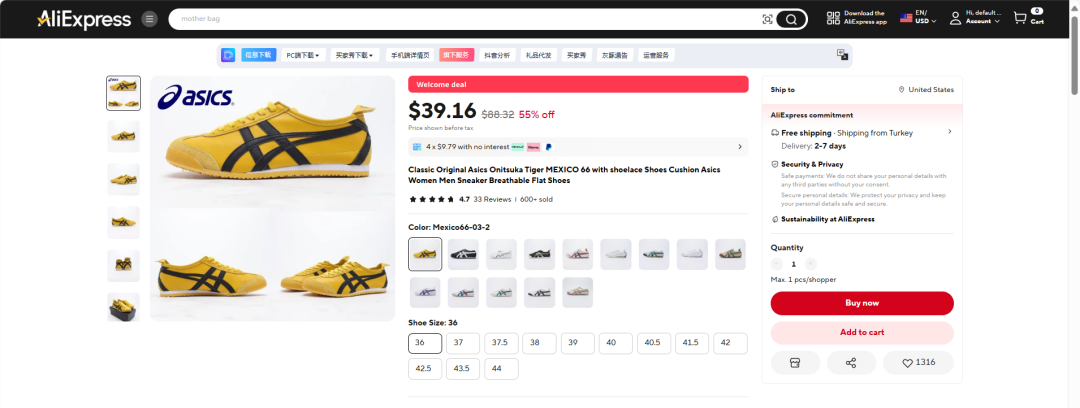Open the 抖音分析 toolbar item

496,55
